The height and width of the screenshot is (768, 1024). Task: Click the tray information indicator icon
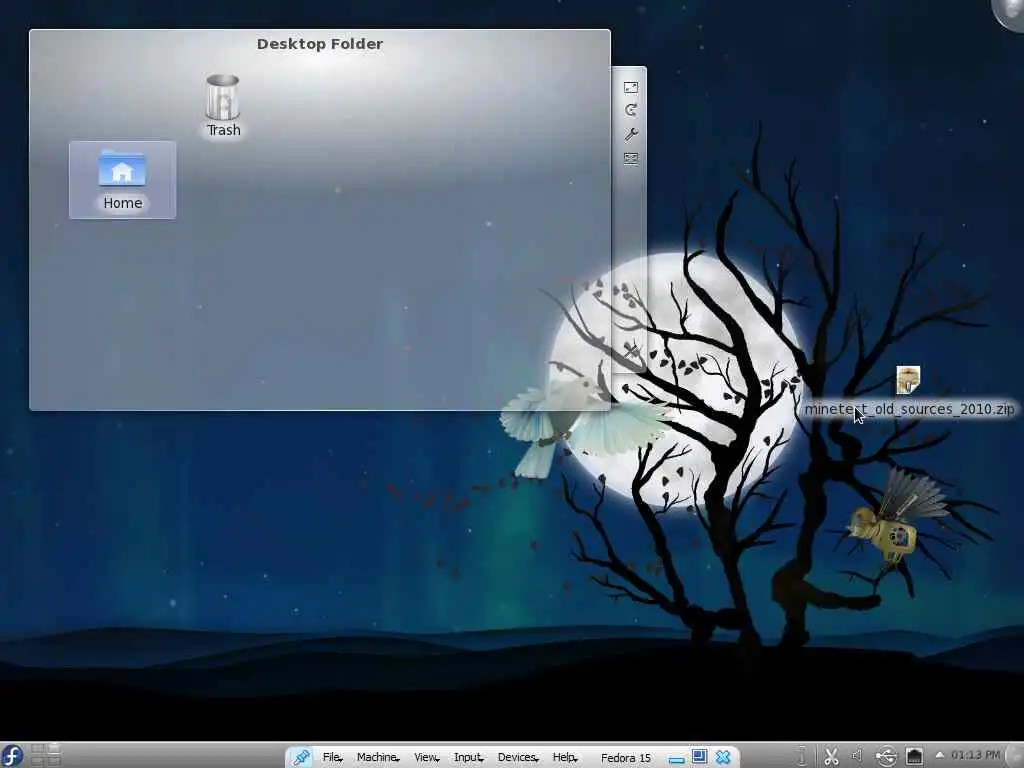pyautogui.click(x=803, y=756)
